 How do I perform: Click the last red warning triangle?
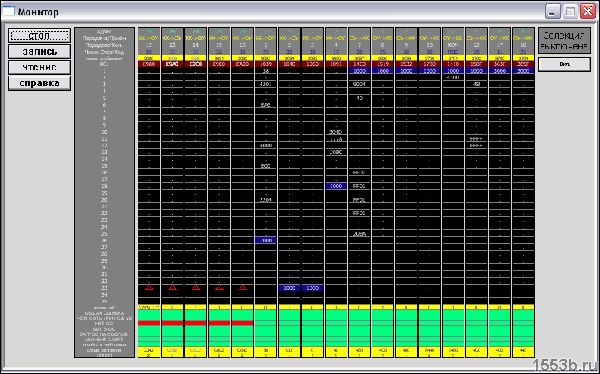click(x=243, y=287)
